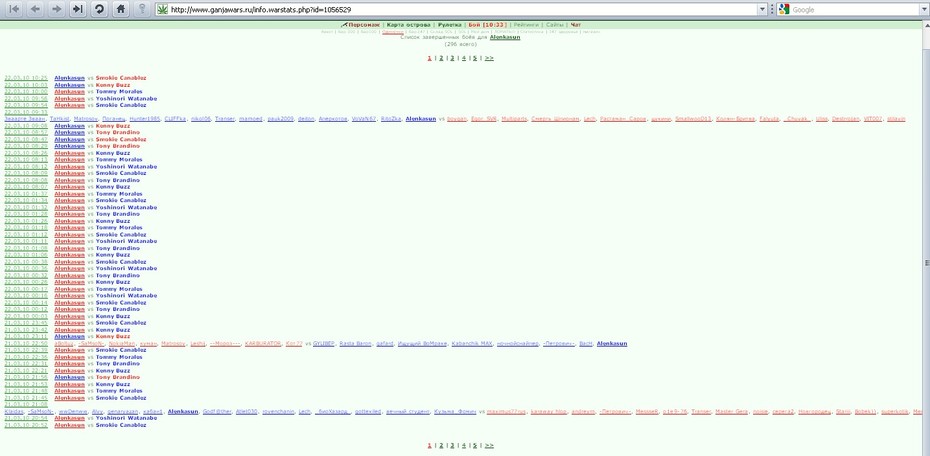930x456 pixels.
Task: Open fight log dated 22.03.10 10:03
Action: [26, 85]
